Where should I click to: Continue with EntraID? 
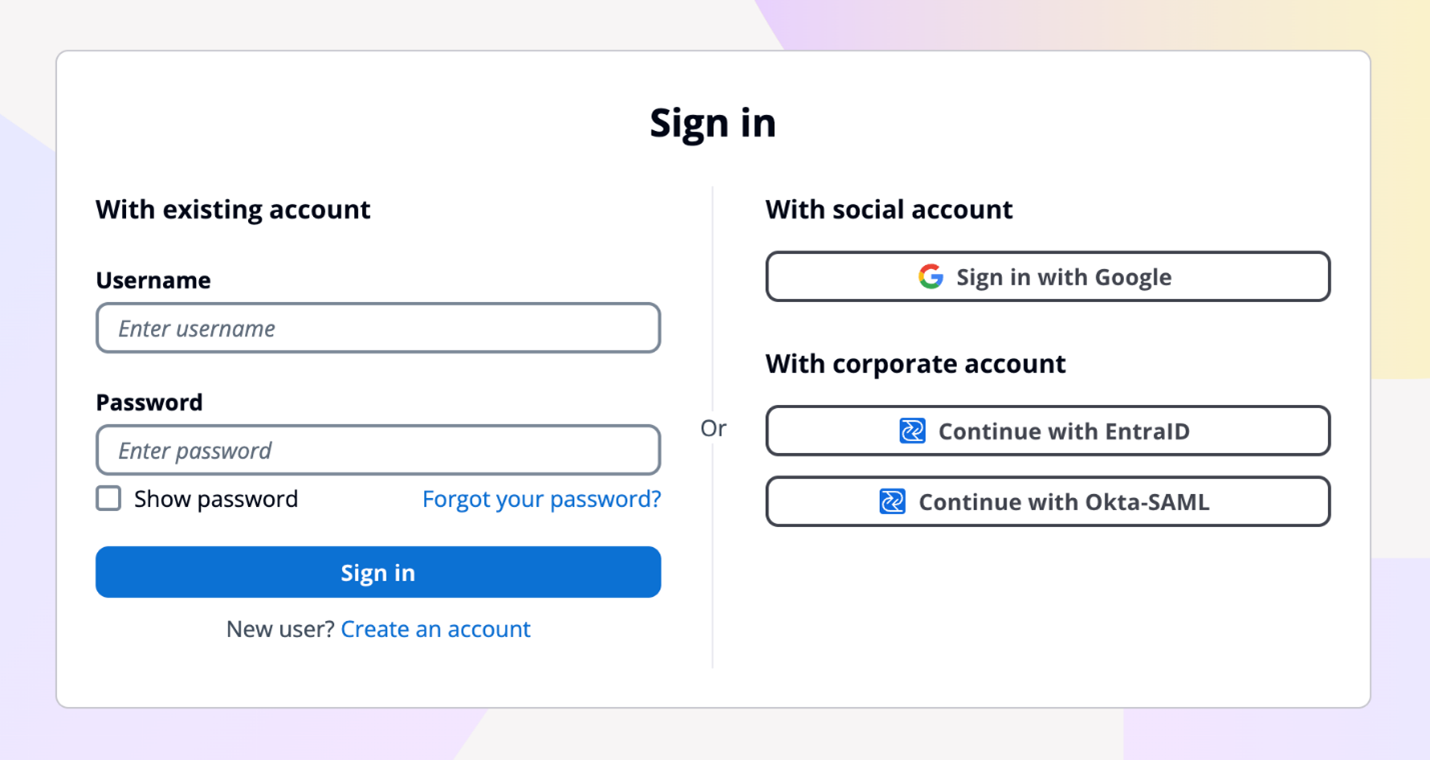click(1048, 430)
